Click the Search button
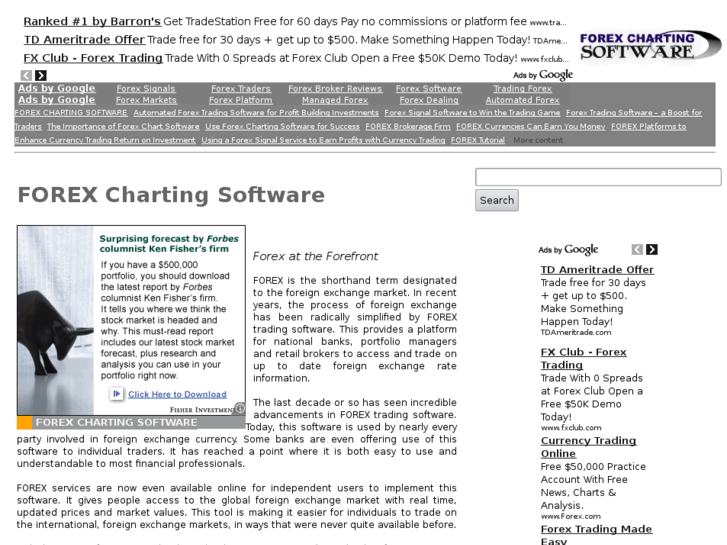 tap(497, 200)
